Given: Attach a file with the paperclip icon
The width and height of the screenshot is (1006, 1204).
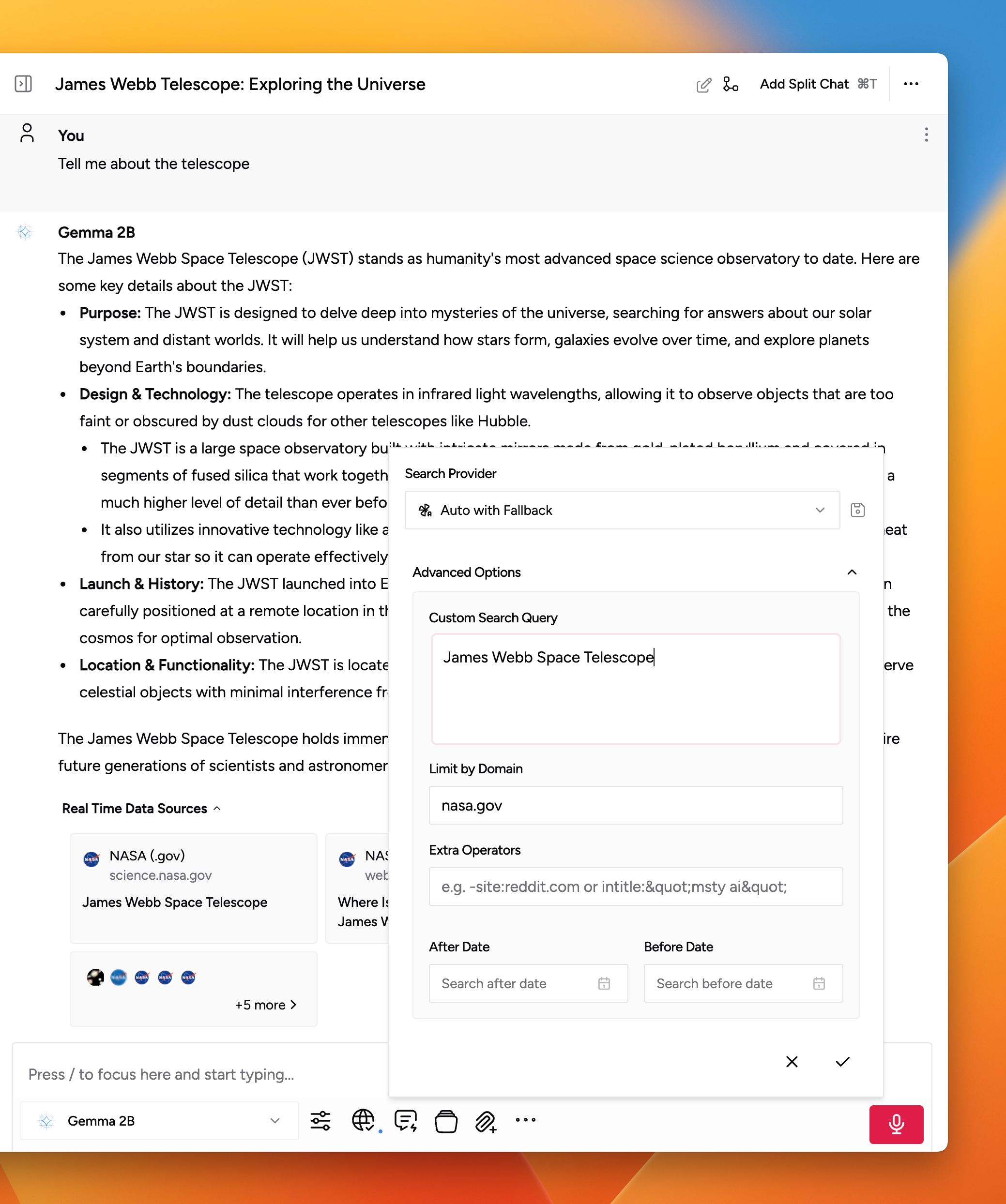Looking at the screenshot, I should [485, 1120].
